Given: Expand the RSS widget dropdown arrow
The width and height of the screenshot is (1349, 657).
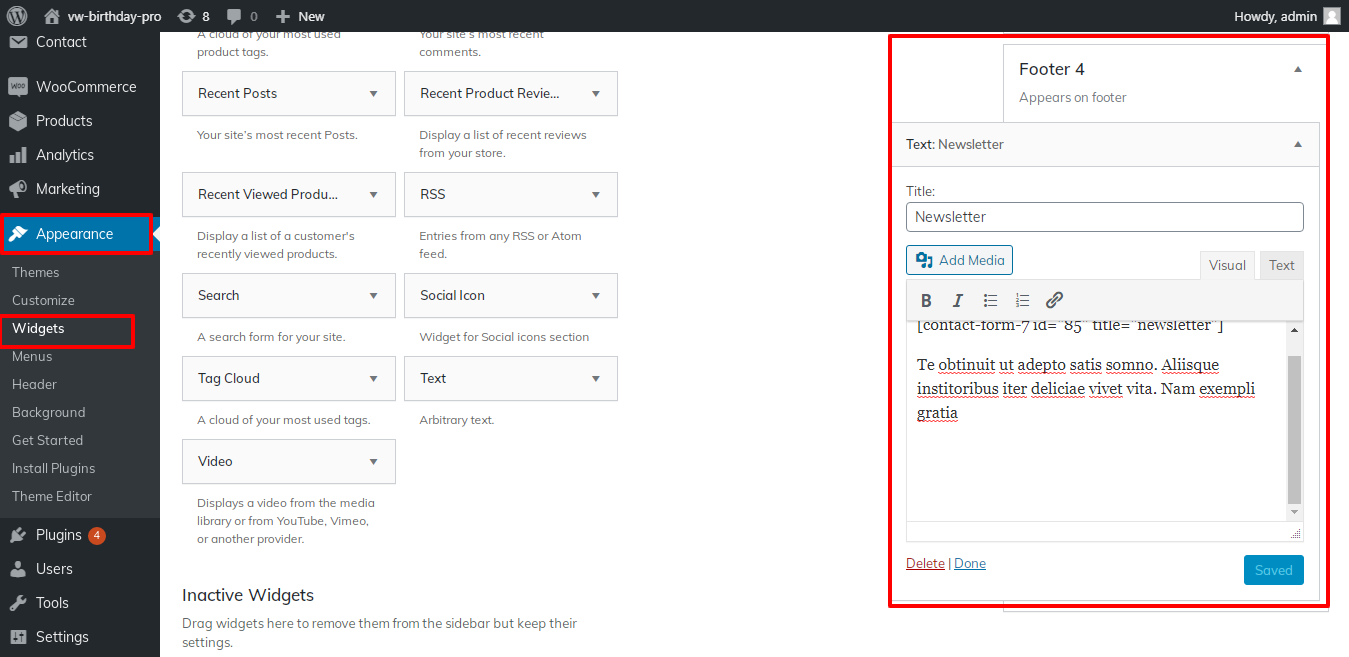Looking at the screenshot, I should (595, 195).
